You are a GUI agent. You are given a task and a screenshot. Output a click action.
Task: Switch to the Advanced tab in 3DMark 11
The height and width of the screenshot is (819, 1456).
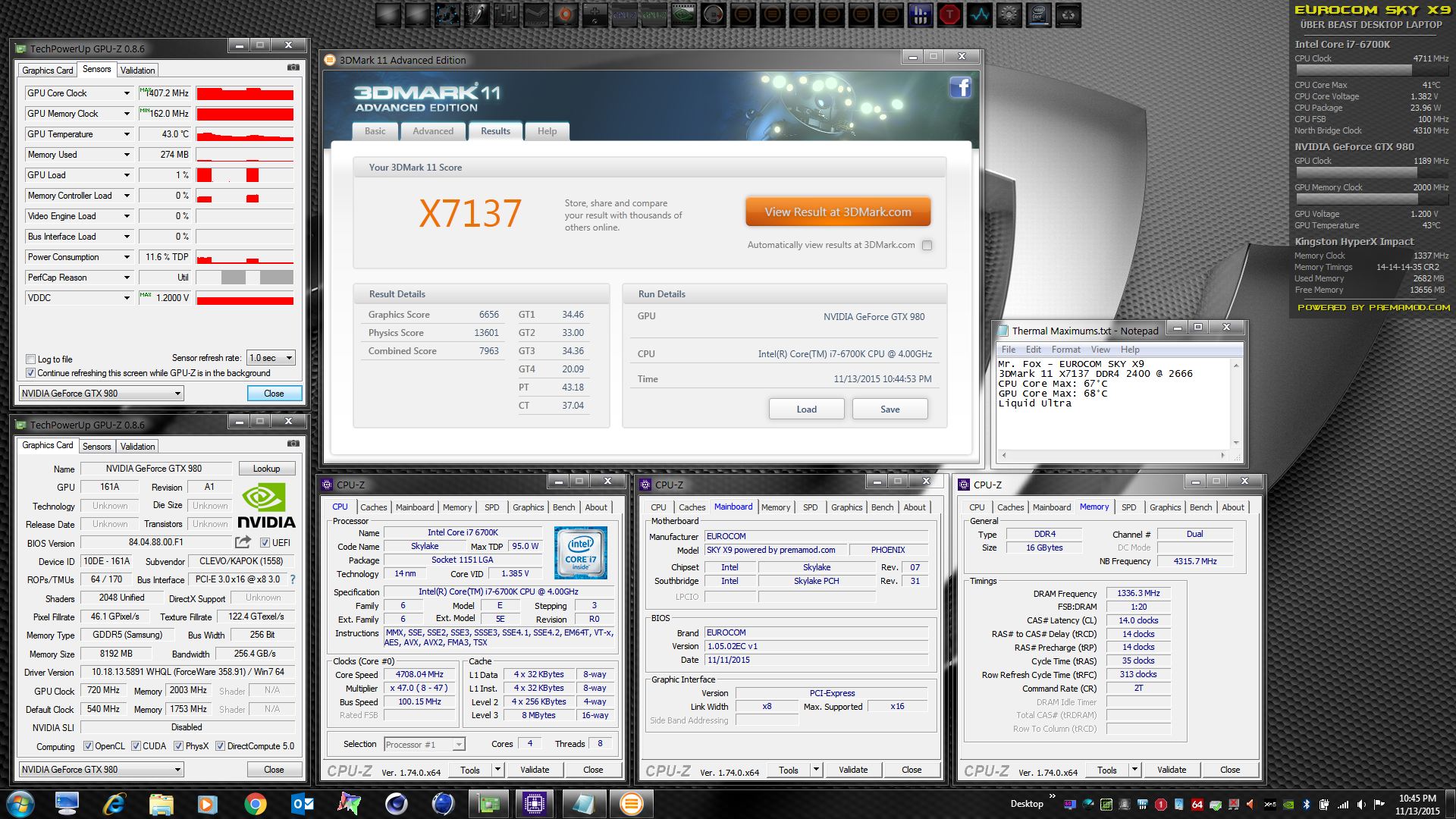[x=433, y=131]
